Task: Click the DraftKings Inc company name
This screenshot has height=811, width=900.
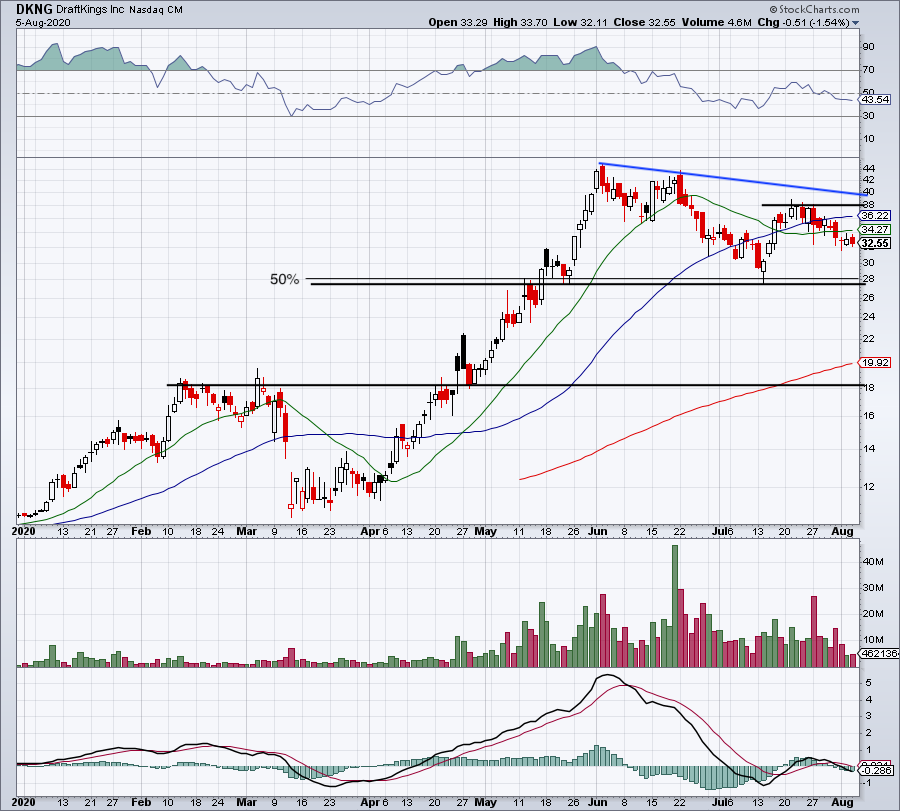Action: click(91, 9)
